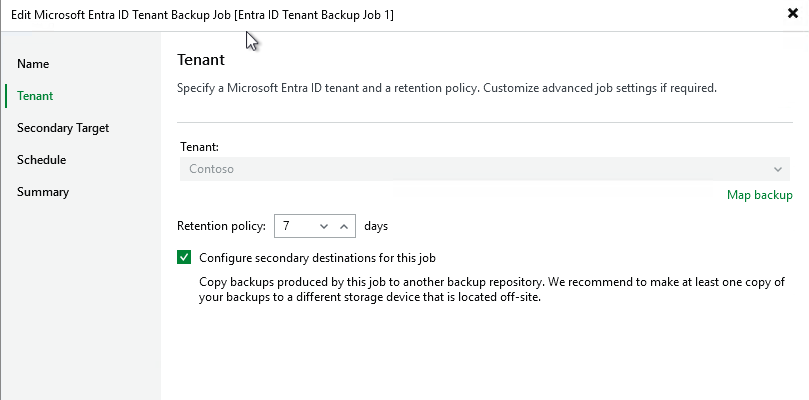The height and width of the screenshot is (400, 809).
Task: Jump to the Summary step
Action: (x=43, y=192)
